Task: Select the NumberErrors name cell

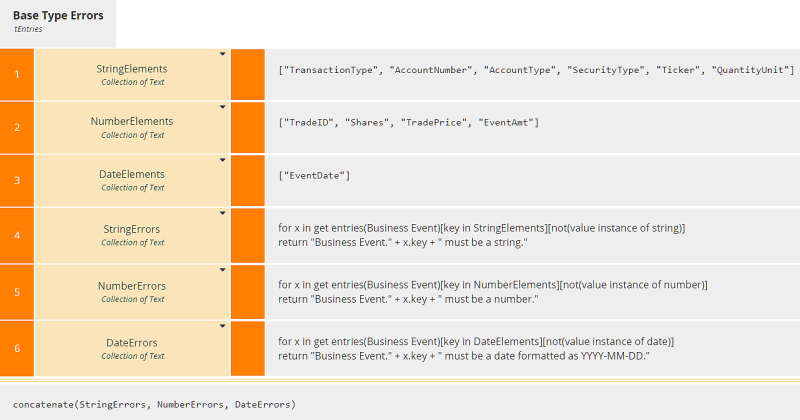Action: tap(132, 292)
